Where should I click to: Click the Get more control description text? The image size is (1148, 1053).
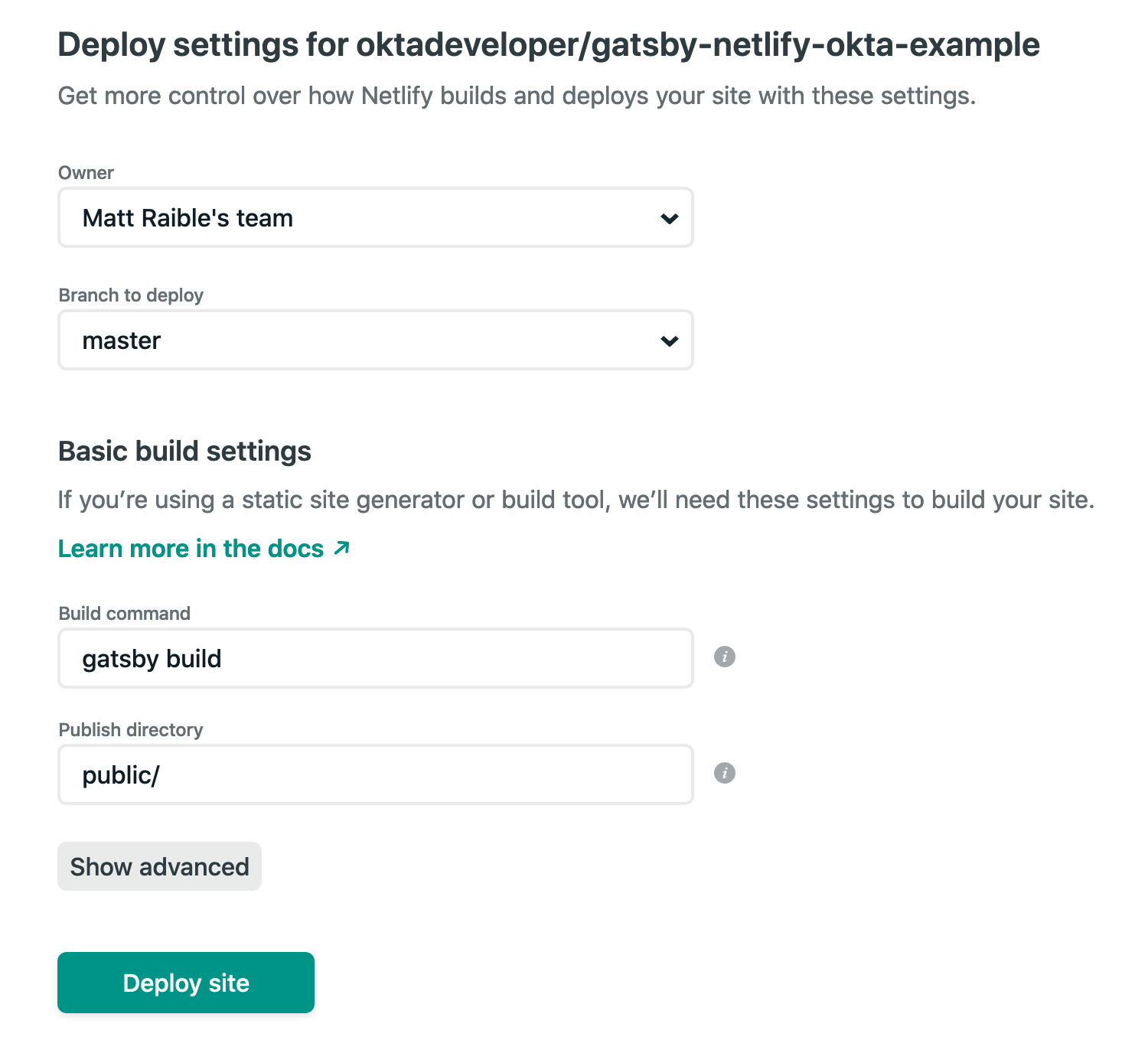click(517, 96)
